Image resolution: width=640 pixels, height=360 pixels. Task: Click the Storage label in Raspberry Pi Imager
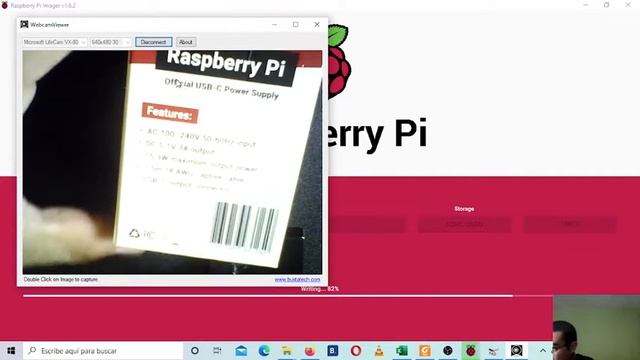464,209
